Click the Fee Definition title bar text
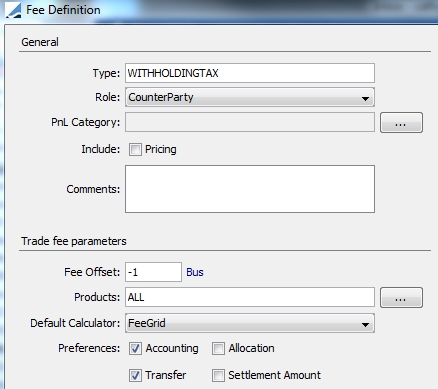 63,10
